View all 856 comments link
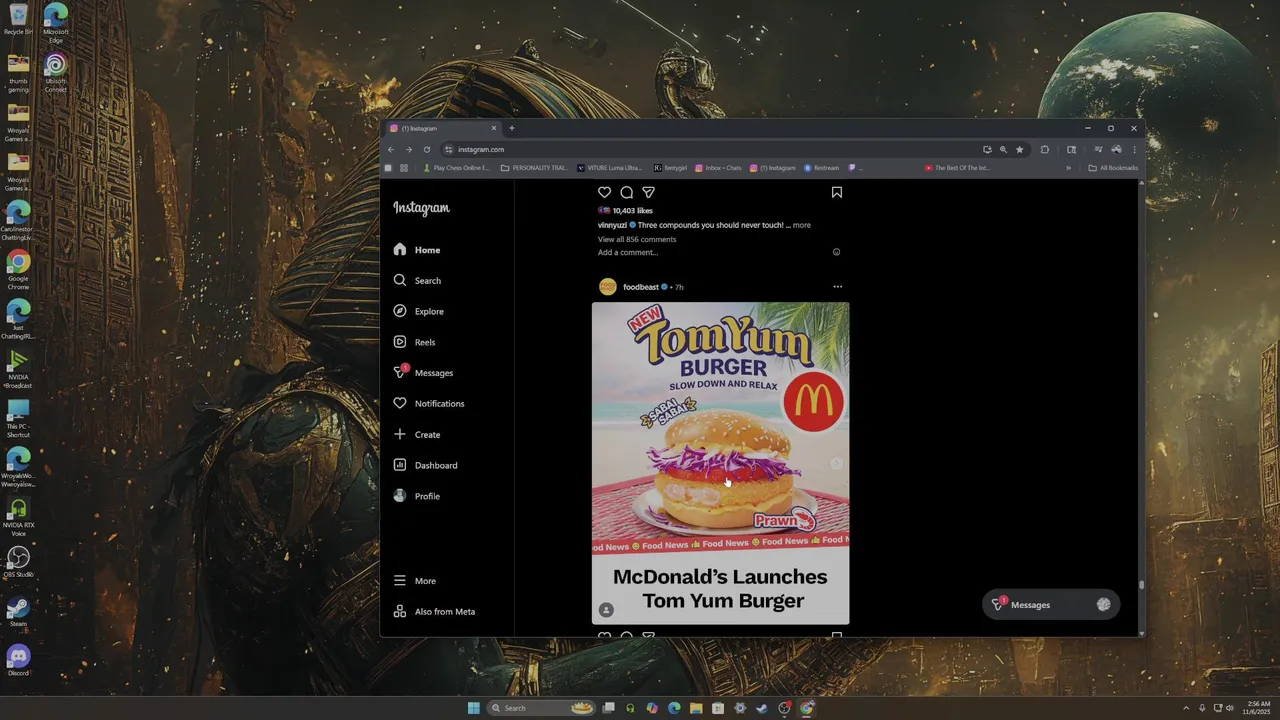The image size is (1280, 720). tap(637, 239)
